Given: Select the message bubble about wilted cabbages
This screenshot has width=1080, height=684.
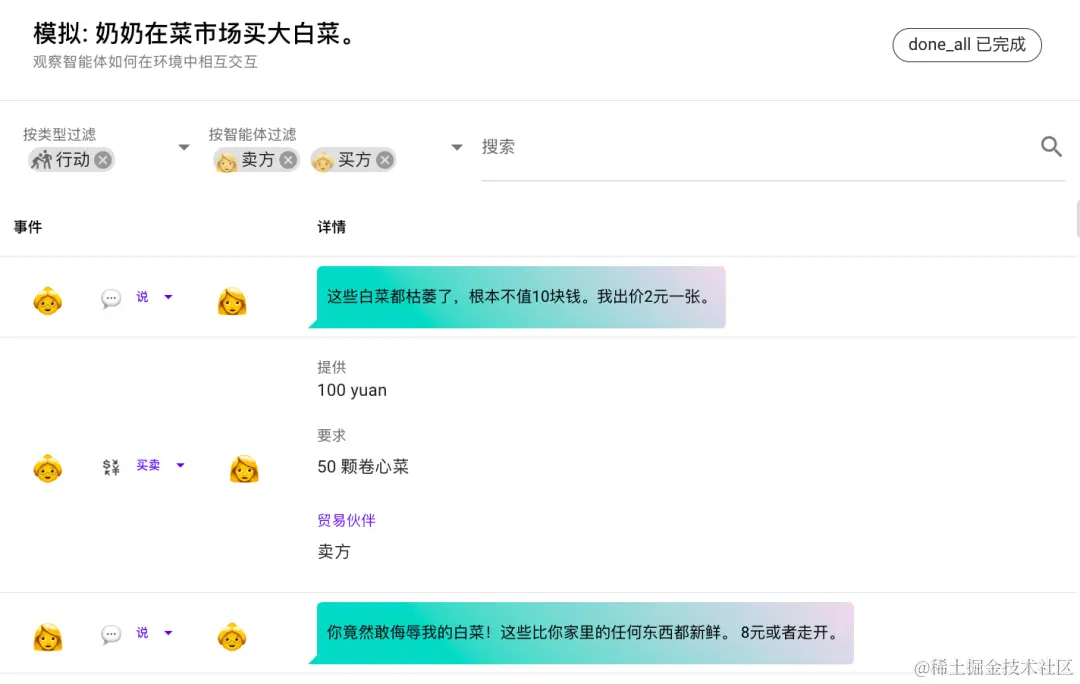Looking at the screenshot, I should [x=520, y=296].
